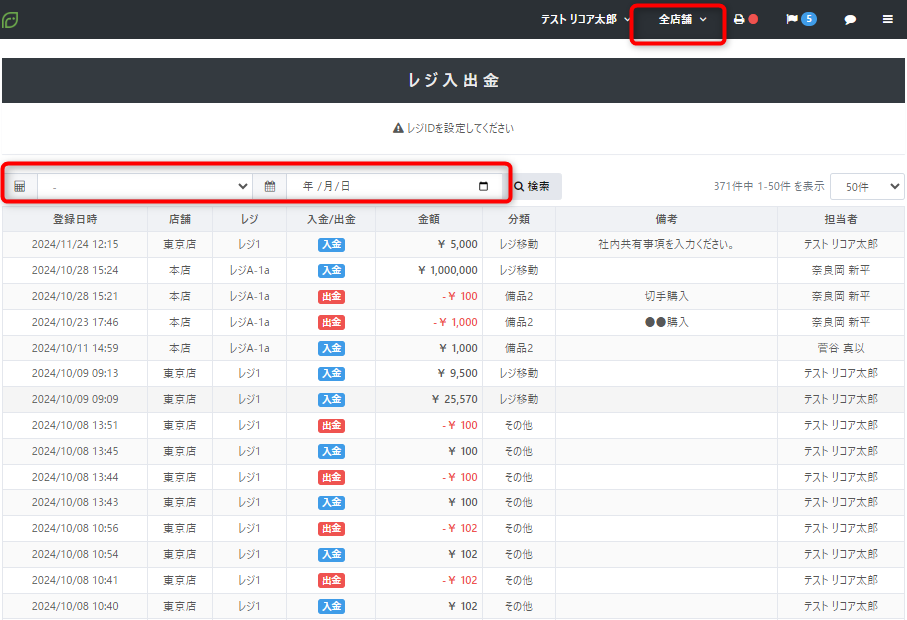Click the 東京店 cell in 2024/11/24 row
Viewport: 907px width, 620px height.
[180, 244]
